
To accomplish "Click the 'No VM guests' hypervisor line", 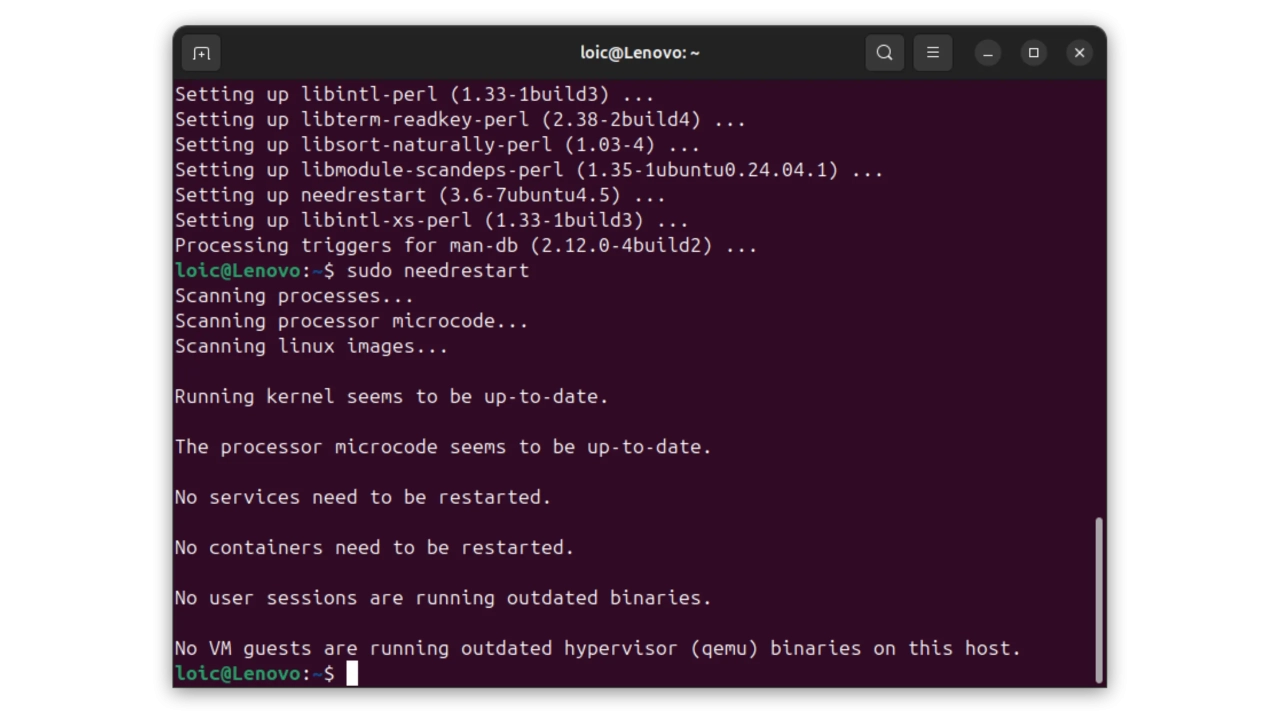I will click(598, 648).
